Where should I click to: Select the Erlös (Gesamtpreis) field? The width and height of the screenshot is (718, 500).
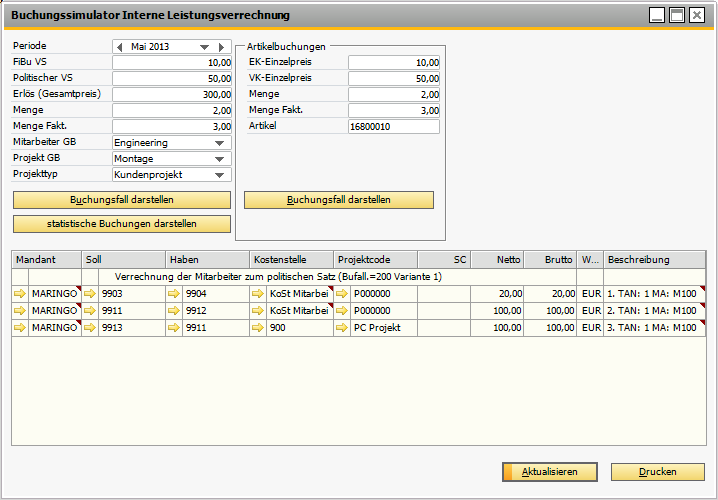[x=172, y=95]
